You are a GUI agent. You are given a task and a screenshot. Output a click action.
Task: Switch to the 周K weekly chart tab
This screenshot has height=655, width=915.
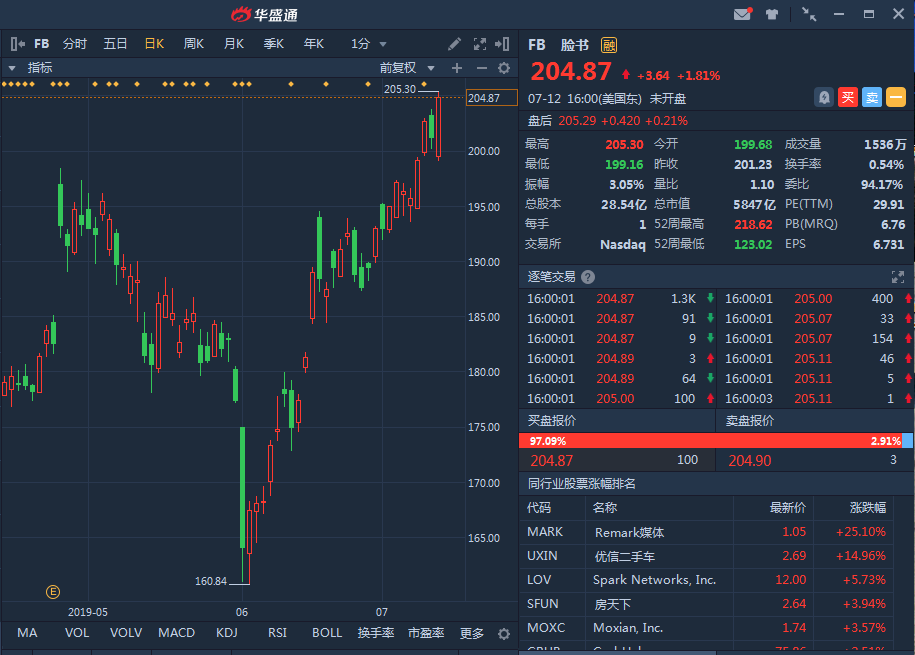pos(193,44)
